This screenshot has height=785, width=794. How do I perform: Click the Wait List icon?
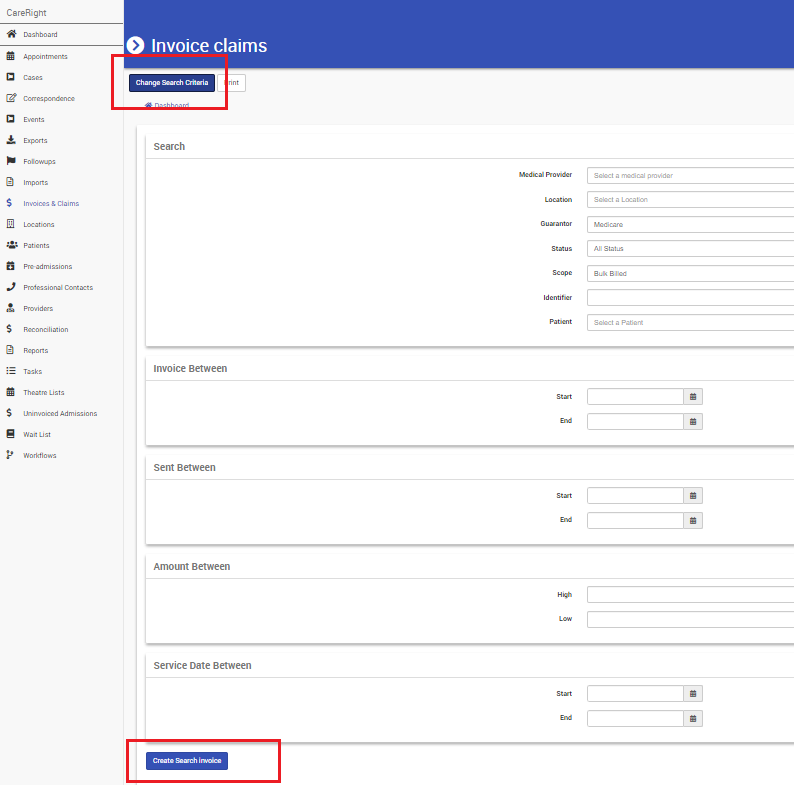(10, 434)
